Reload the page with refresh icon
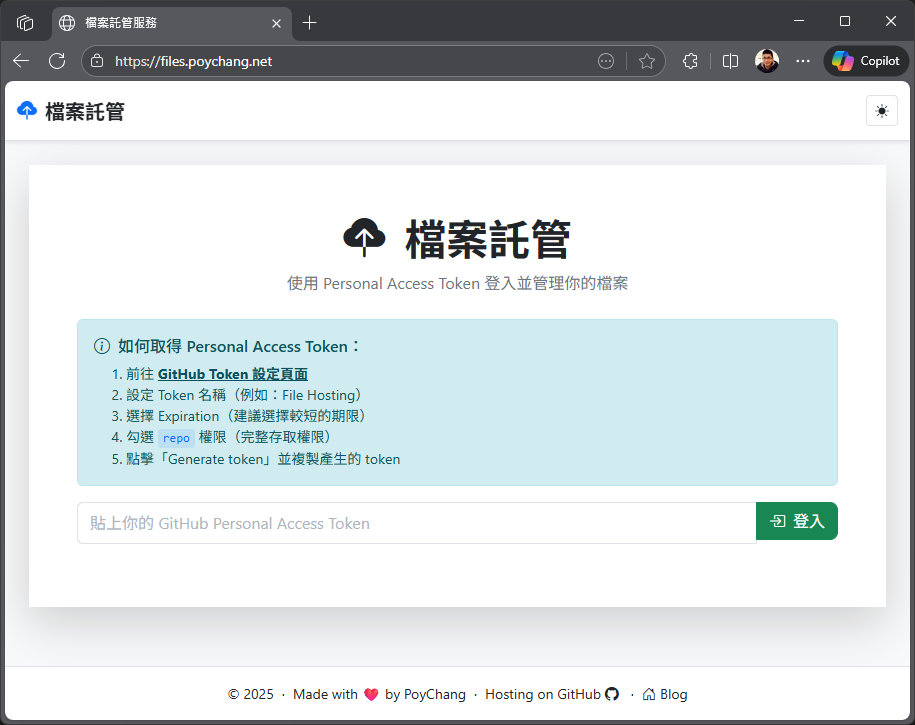915x725 pixels. click(x=57, y=61)
